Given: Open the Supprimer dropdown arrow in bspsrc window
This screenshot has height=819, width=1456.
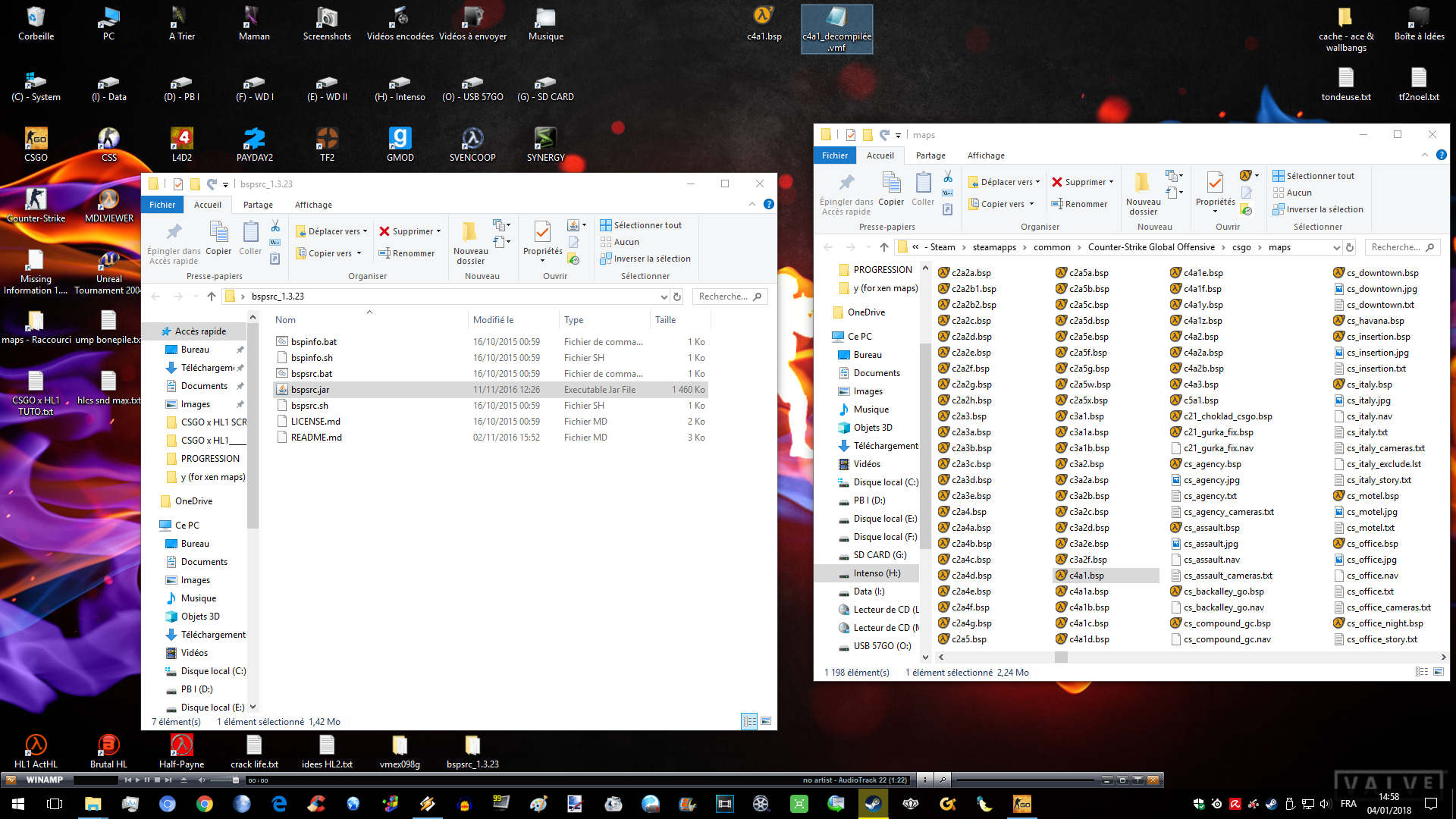Looking at the screenshot, I should [439, 231].
